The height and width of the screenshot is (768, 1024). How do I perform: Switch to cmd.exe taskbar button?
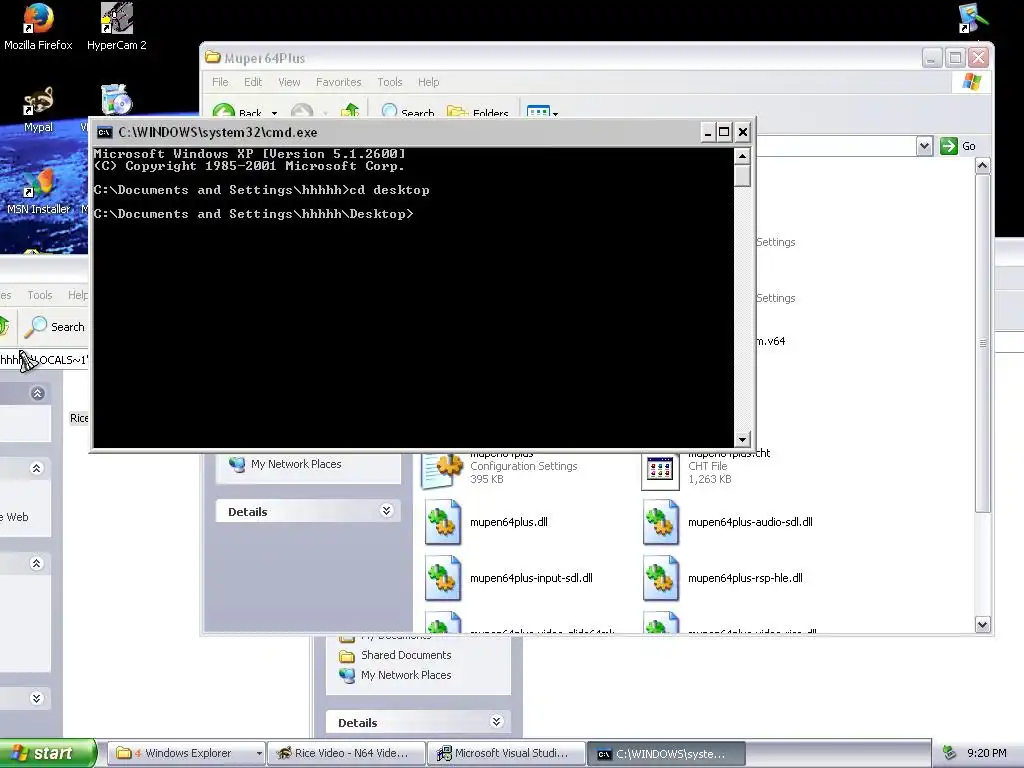(666, 754)
